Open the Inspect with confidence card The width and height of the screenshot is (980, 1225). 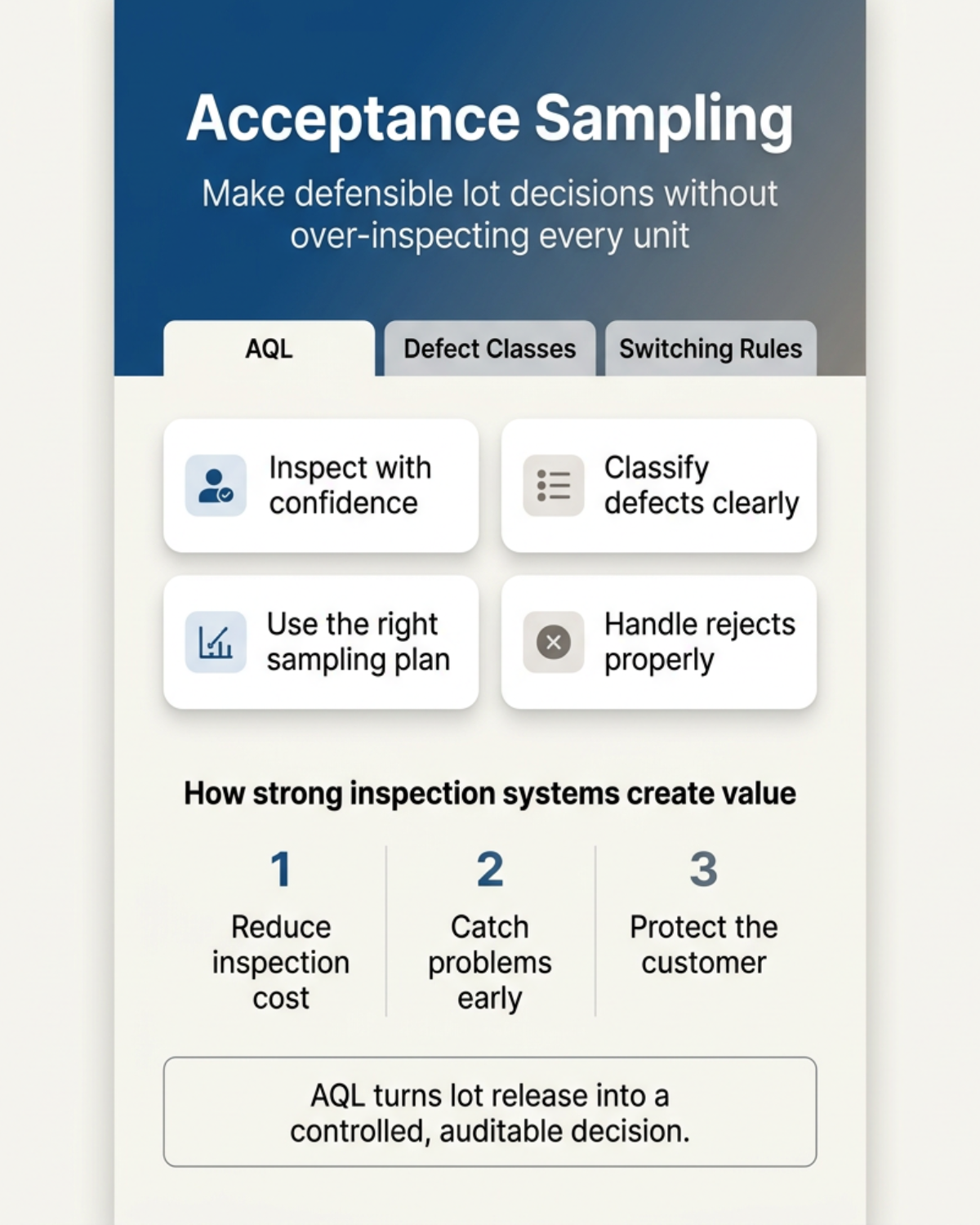(x=321, y=486)
